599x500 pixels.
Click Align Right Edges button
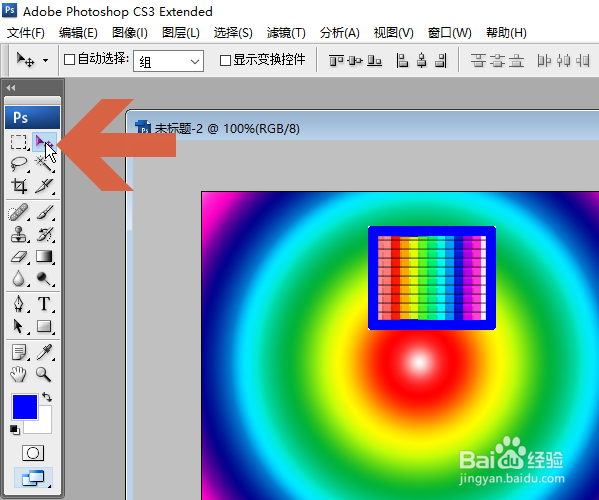441,60
